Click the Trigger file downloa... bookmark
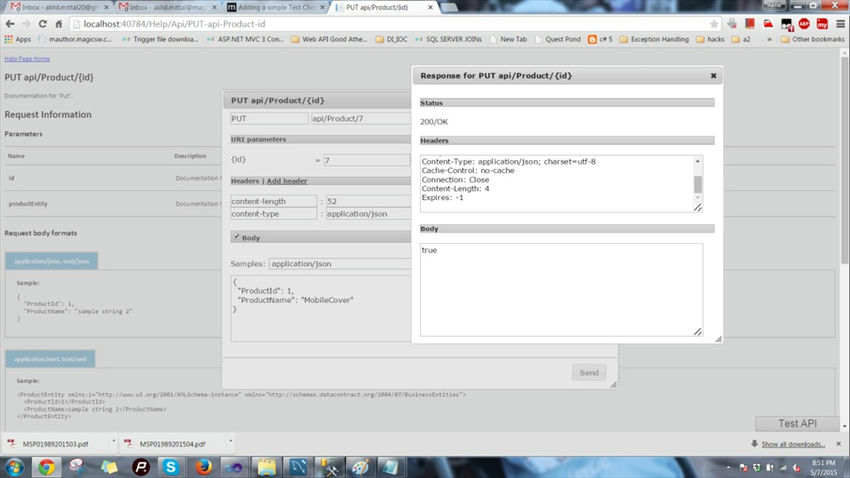This screenshot has height=478, width=850. [160, 39]
